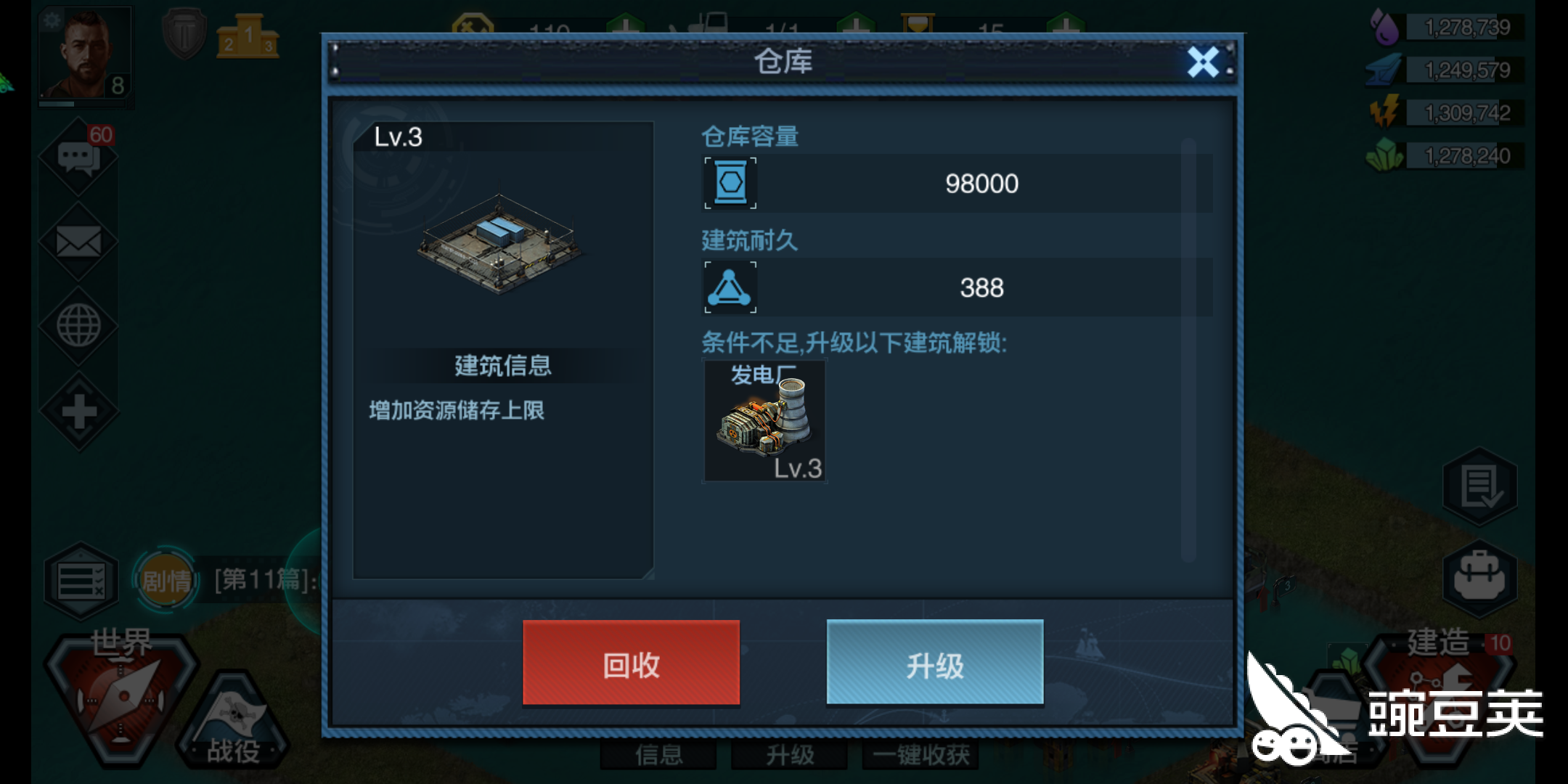Click the blue 升级 upgrade button

point(935,662)
